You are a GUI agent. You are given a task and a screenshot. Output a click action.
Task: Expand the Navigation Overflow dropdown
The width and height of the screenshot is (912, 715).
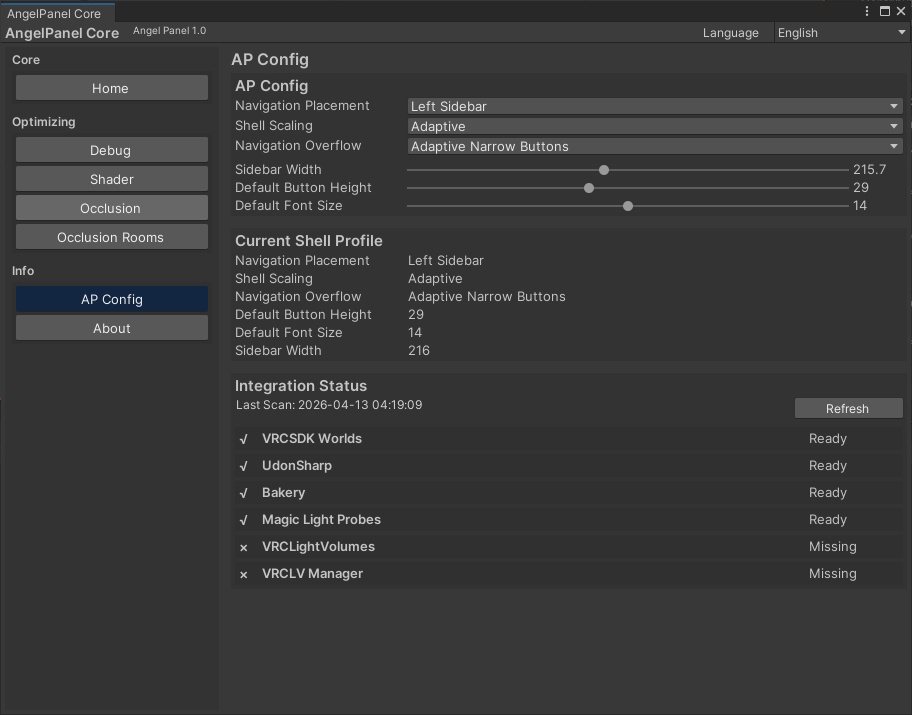point(654,146)
